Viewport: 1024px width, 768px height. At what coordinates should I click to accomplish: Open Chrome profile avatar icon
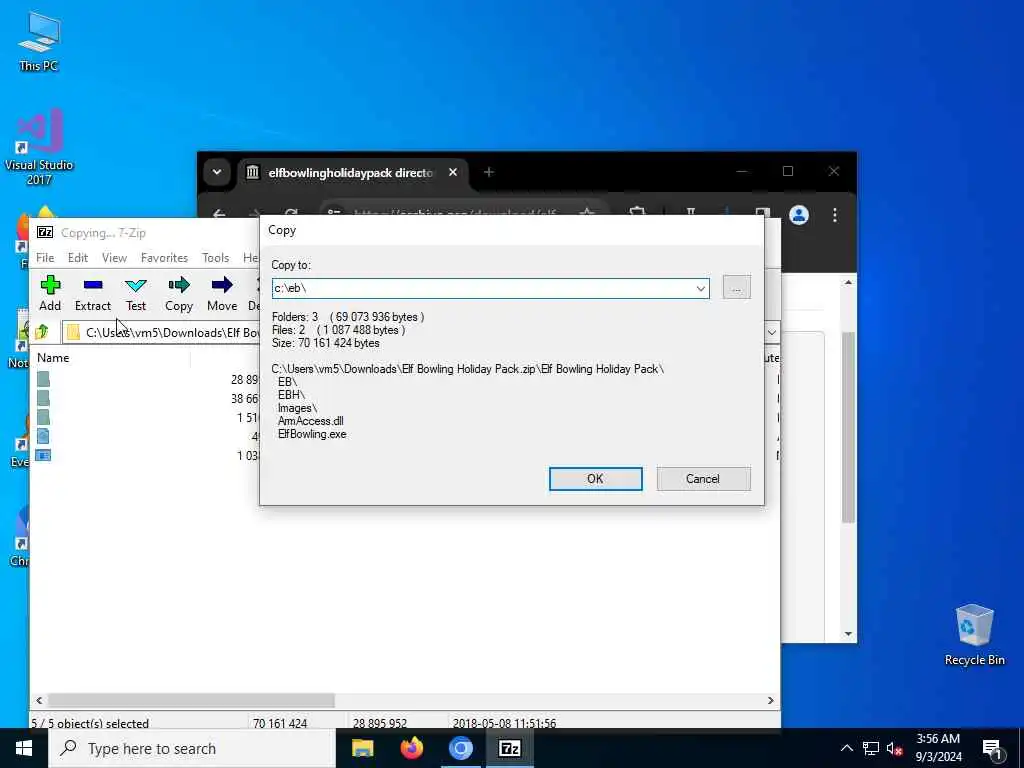[799, 215]
